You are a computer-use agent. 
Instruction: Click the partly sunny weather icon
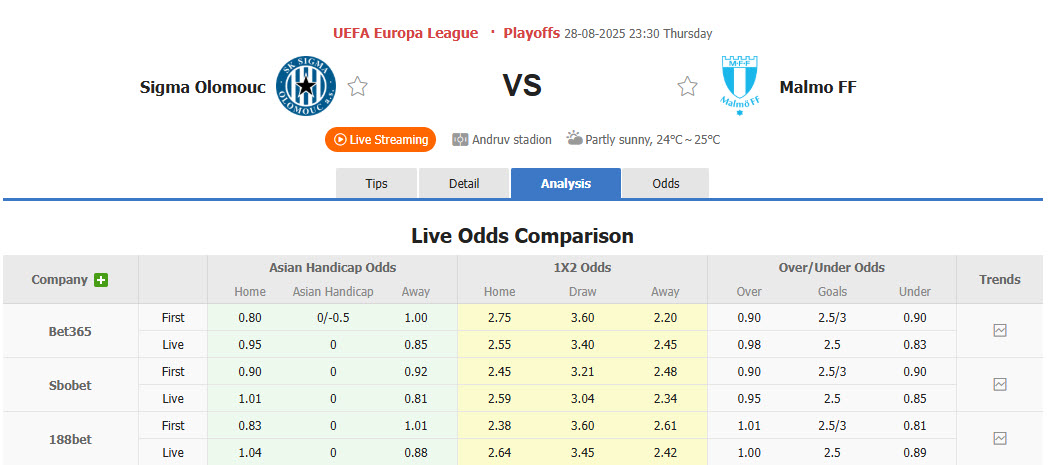click(575, 139)
